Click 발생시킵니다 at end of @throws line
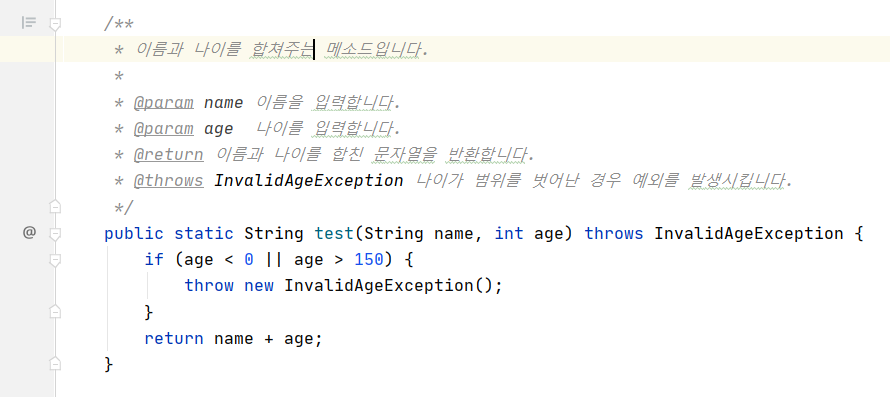Image resolution: width=890 pixels, height=397 pixels. tap(737, 181)
